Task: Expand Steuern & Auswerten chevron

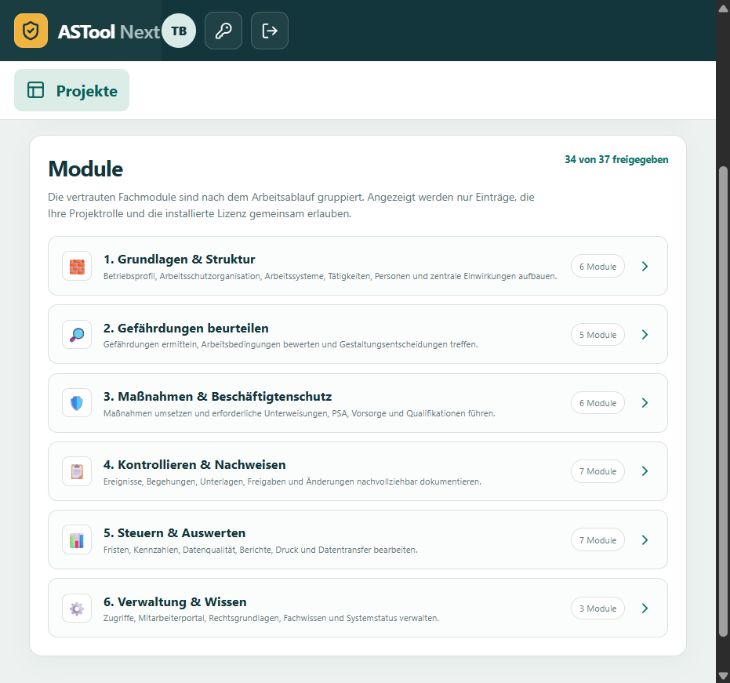Action: click(x=645, y=540)
